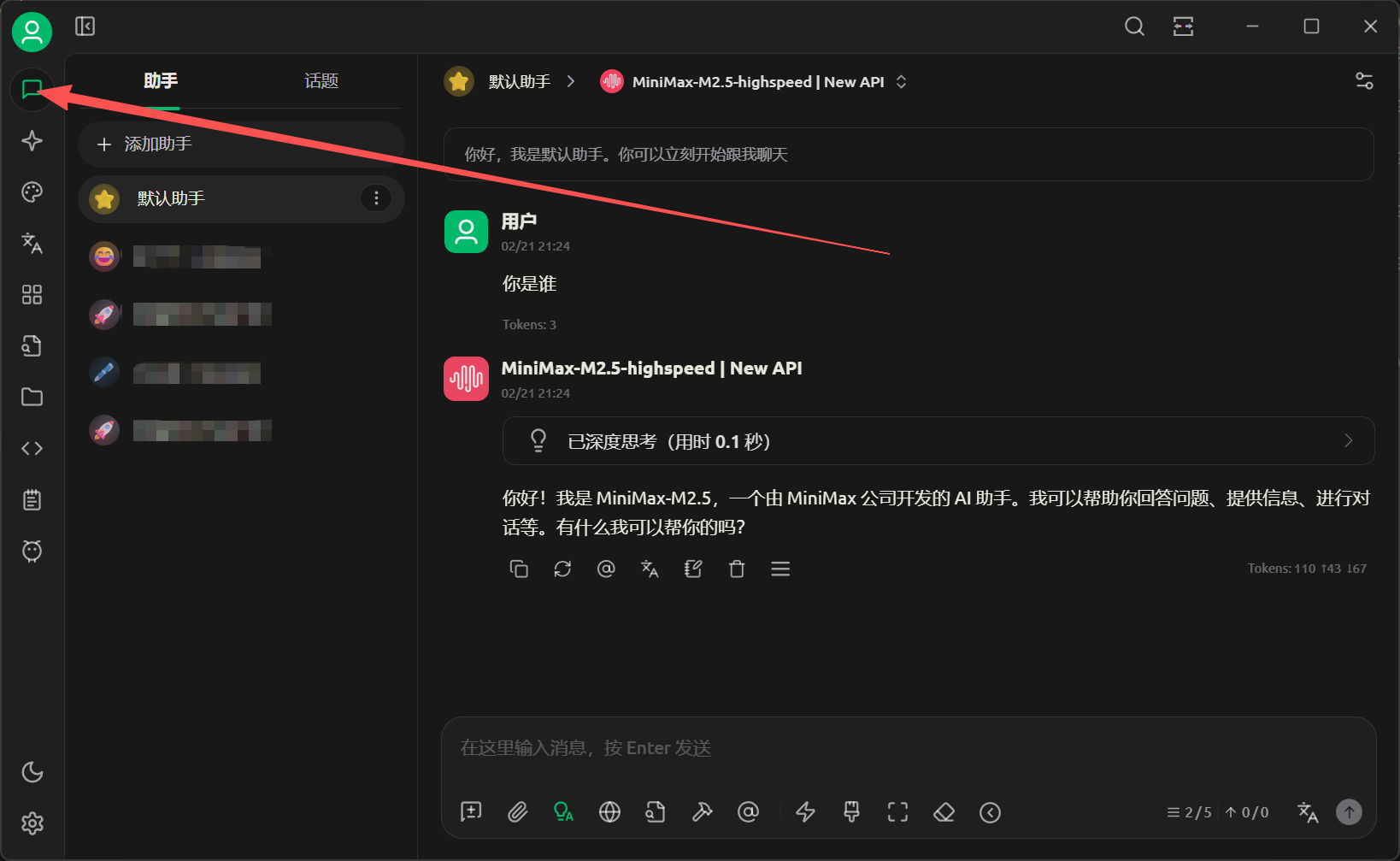Image resolution: width=1400 pixels, height=861 pixels.
Task: Open the 默认助手 three-dot menu
Action: pyautogui.click(x=376, y=198)
